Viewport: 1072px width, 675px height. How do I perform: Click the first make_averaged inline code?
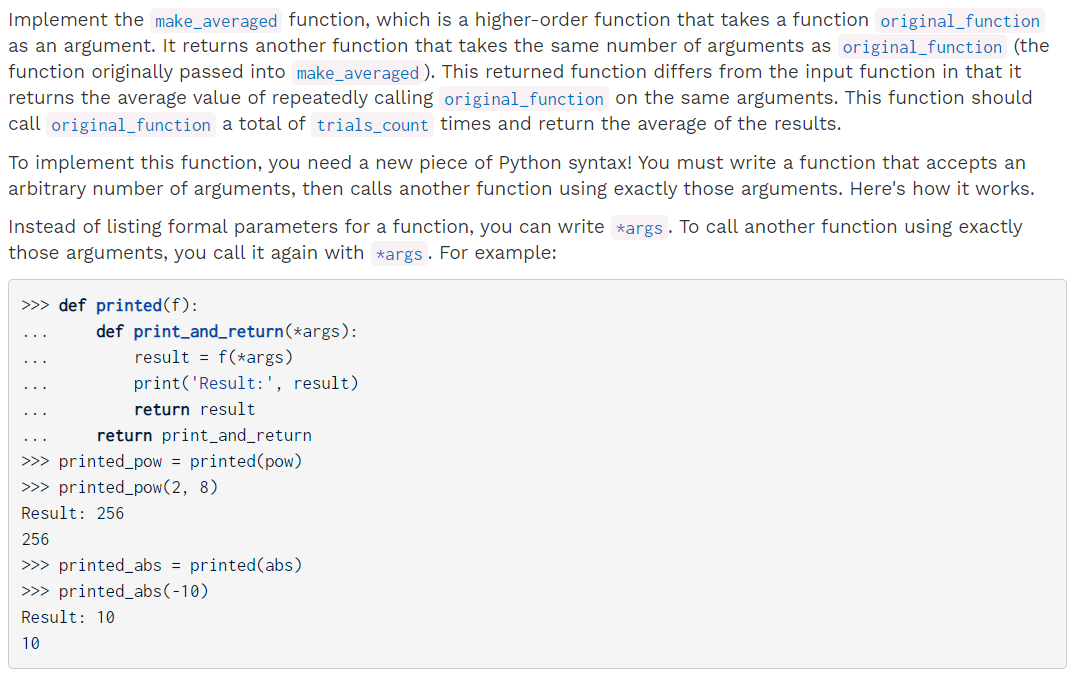[216, 21]
